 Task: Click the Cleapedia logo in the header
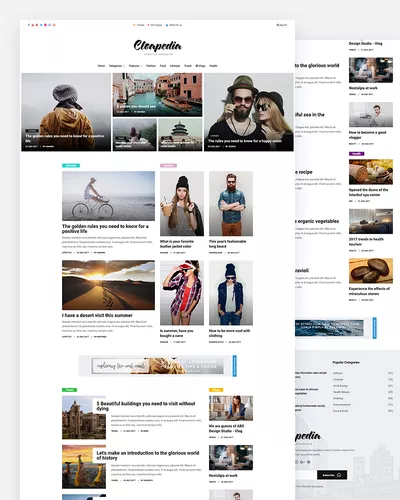click(x=157, y=47)
